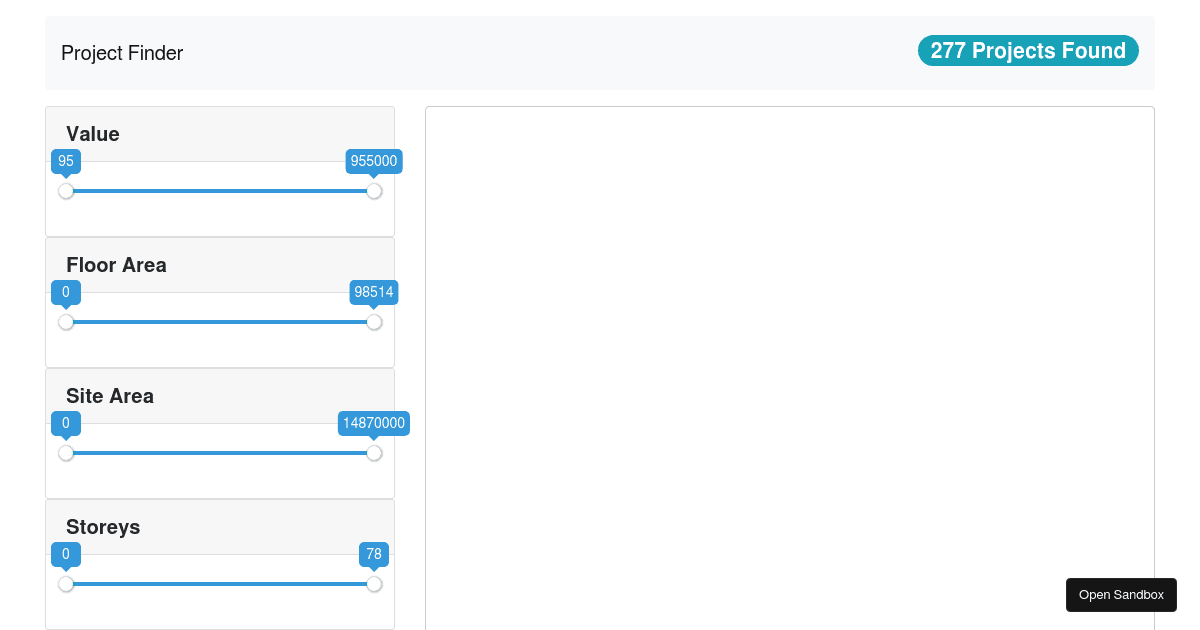Click the middle of the Value slider track

(x=220, y=191)
